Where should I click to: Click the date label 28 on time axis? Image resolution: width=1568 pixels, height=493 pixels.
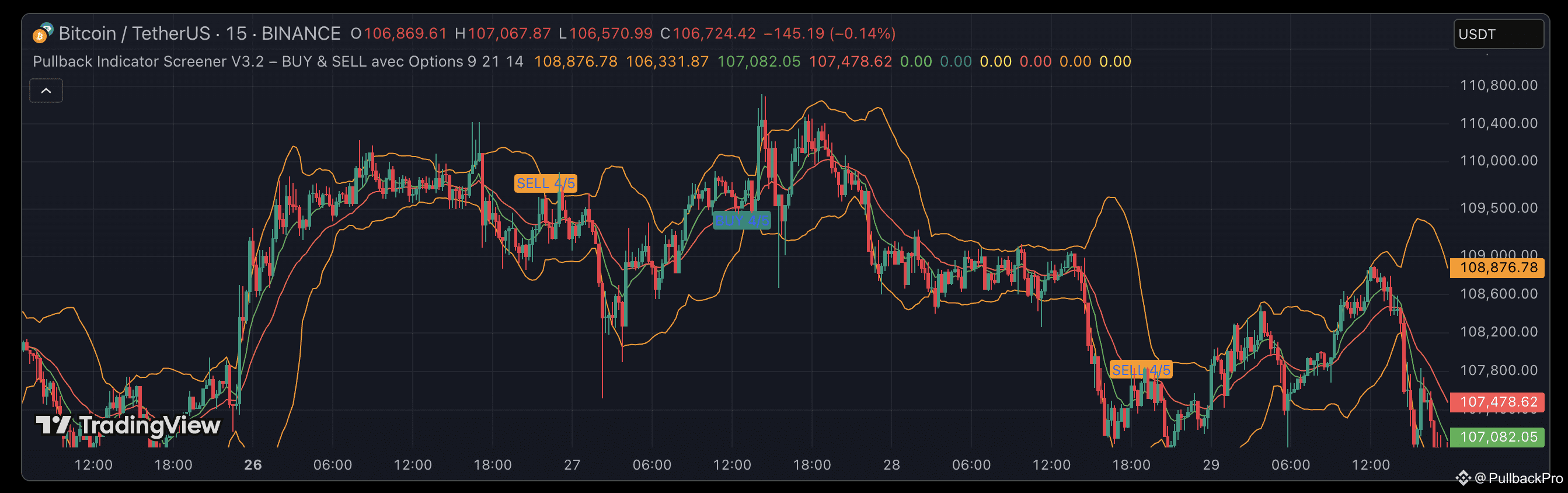(892, 465)
